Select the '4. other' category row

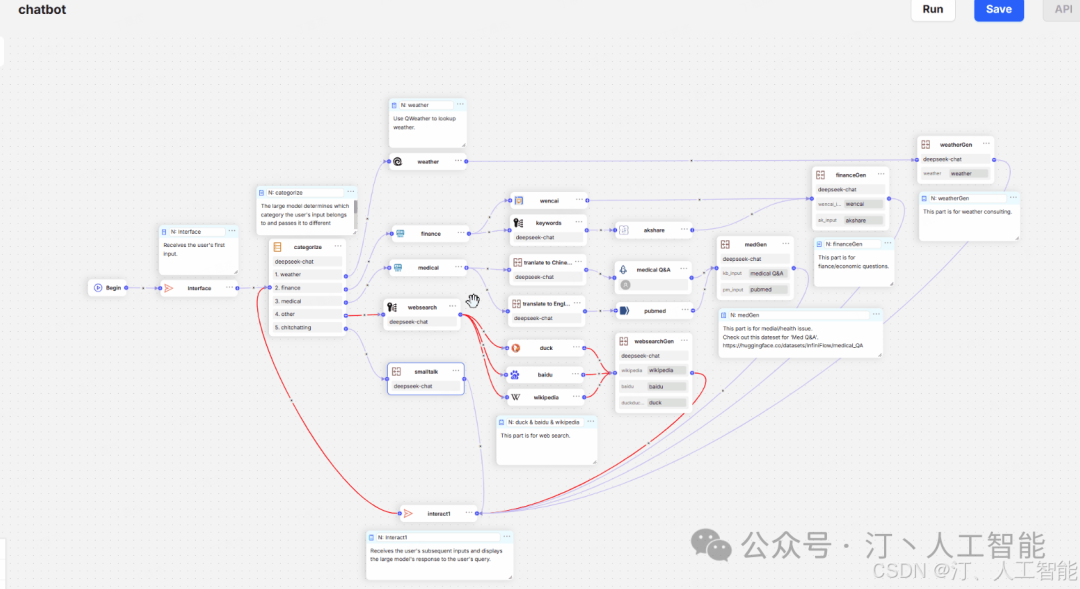tap(308, 314)
